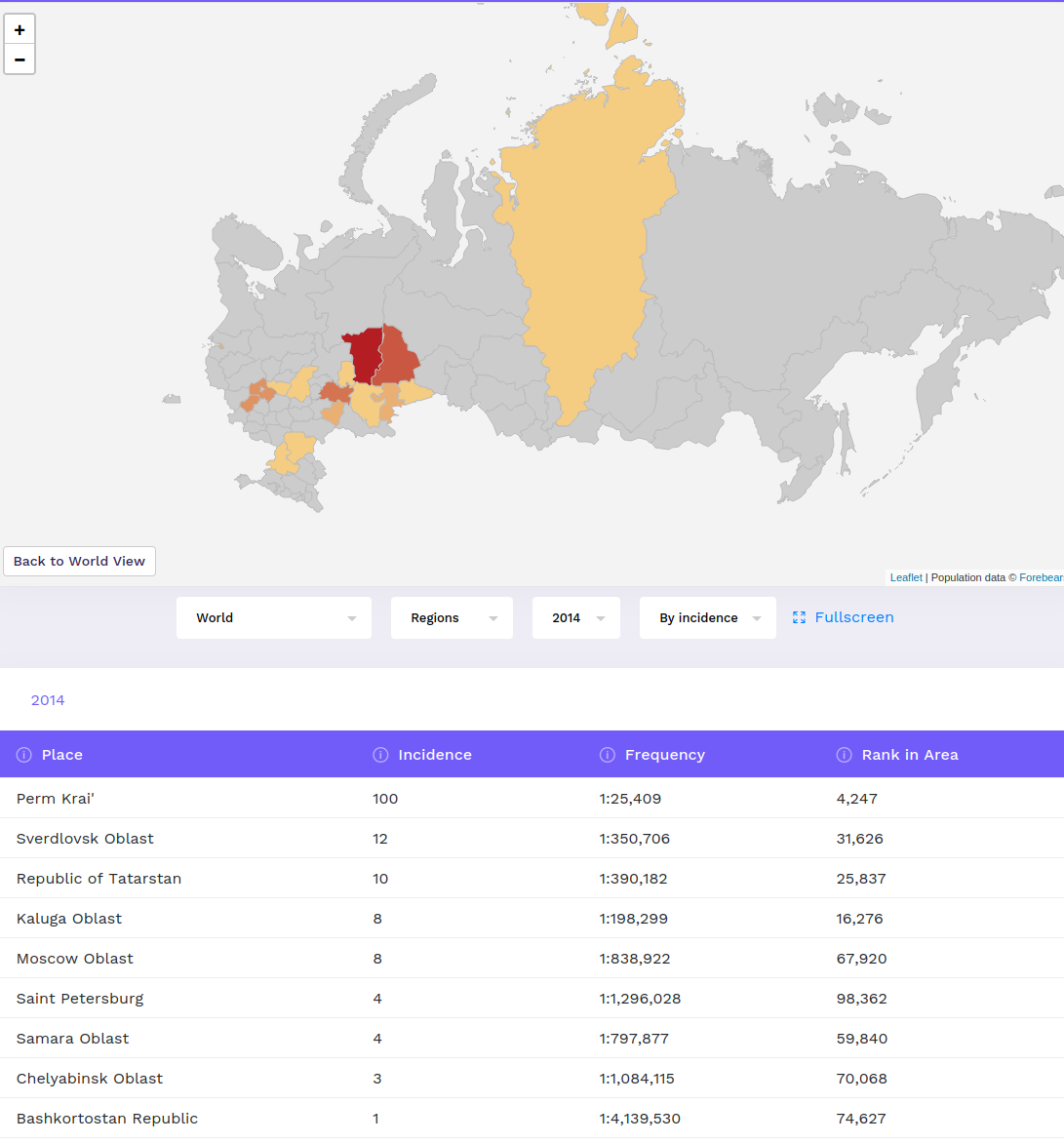The height and width of the screenshot is (1143, 1064).
Task: Click info icon beside Rank in Area header
Action: click(845, 755)
